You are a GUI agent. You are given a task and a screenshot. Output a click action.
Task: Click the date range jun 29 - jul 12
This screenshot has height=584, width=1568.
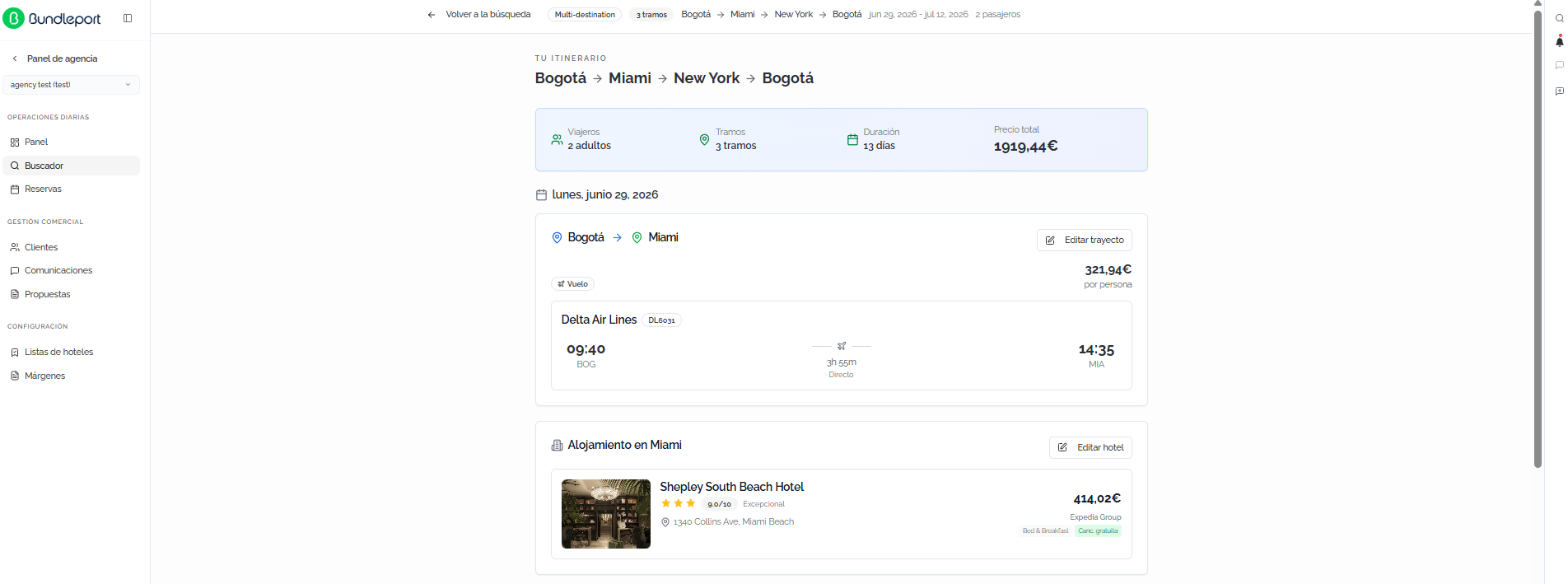[x=918, y=15]
